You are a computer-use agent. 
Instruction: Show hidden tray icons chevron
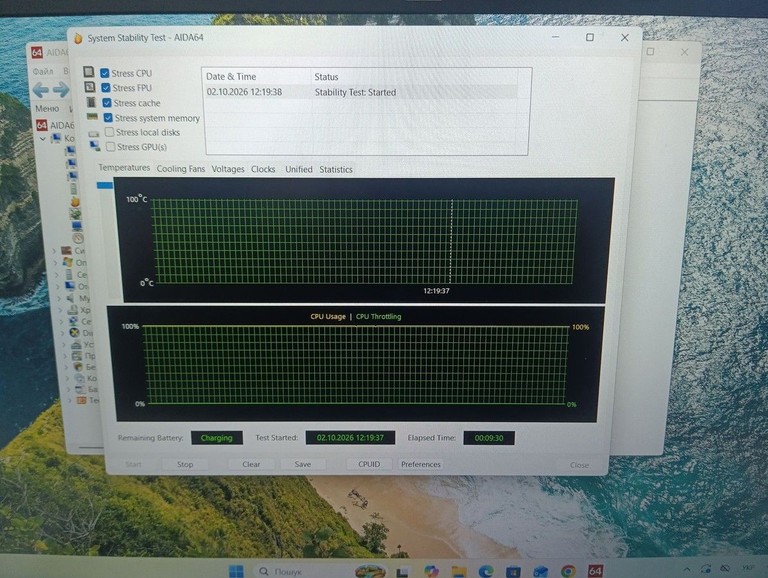click(x=687, y=569)
